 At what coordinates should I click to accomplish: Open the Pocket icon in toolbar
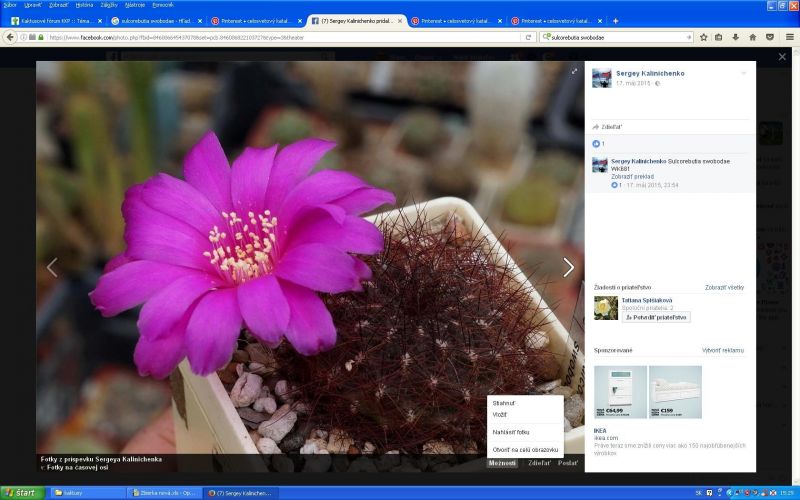coord(770,37)
